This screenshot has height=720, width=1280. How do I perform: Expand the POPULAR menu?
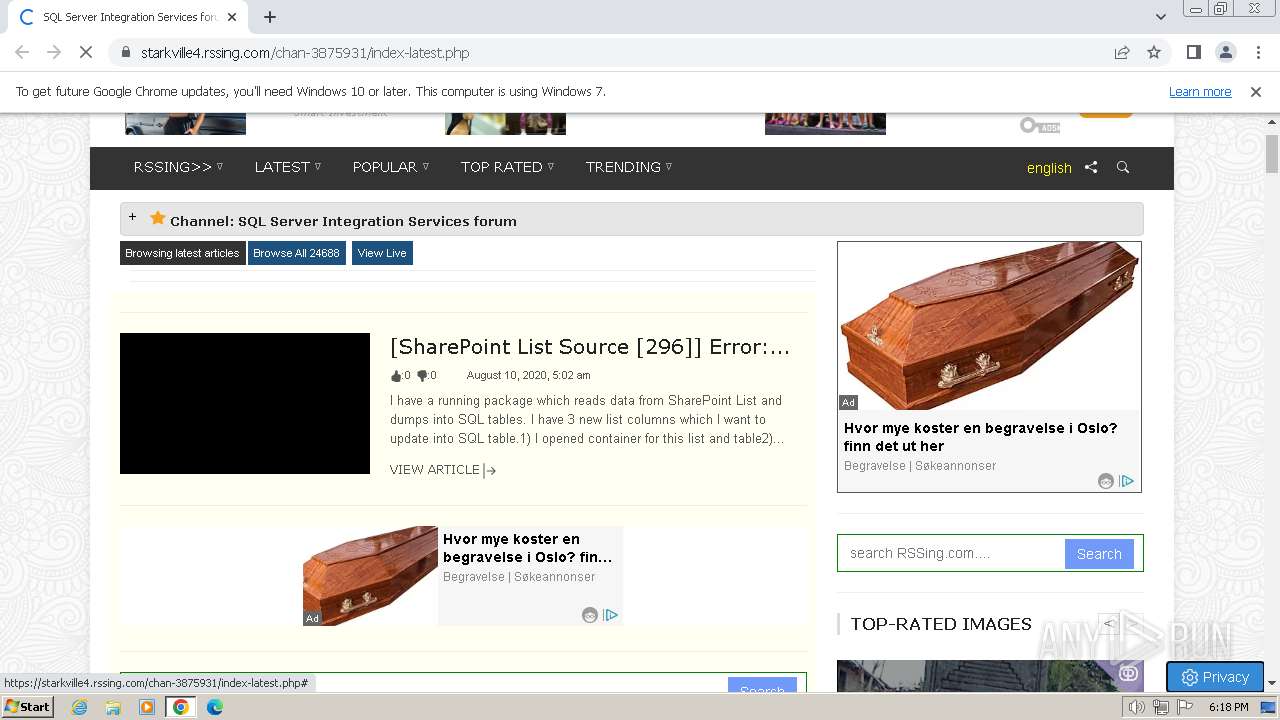[391, 167]
